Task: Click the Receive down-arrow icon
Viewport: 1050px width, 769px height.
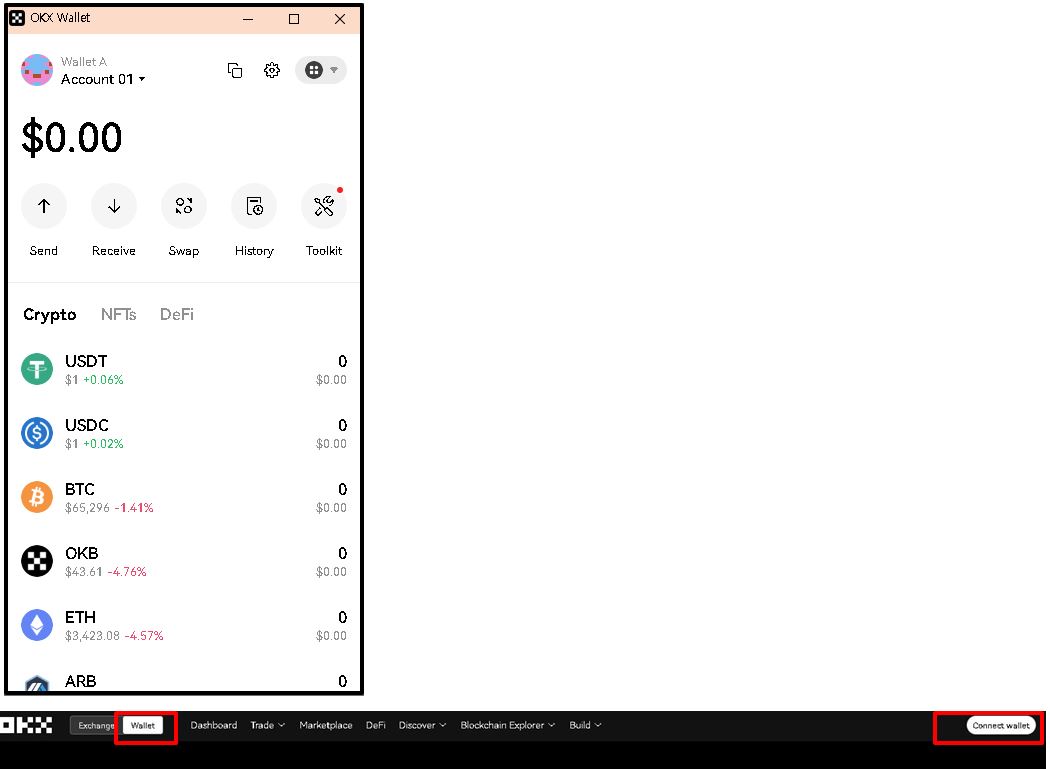Action: click(x=114, y=206)
